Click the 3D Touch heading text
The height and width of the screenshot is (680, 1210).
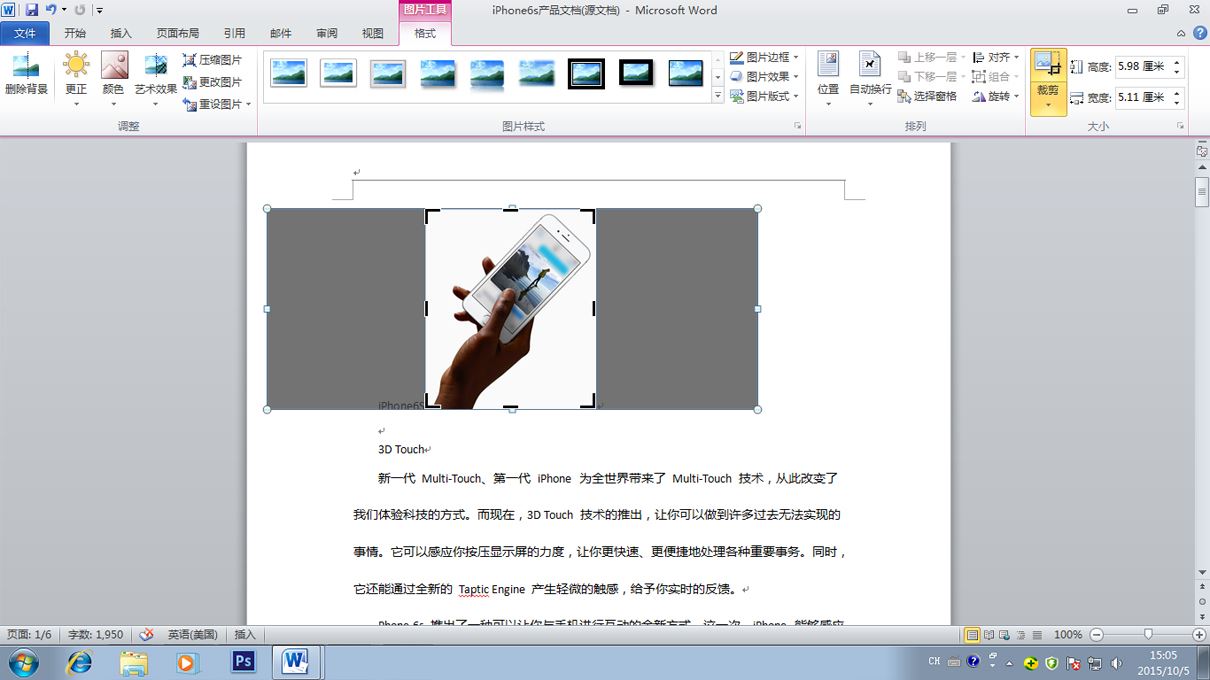[401, 450]
